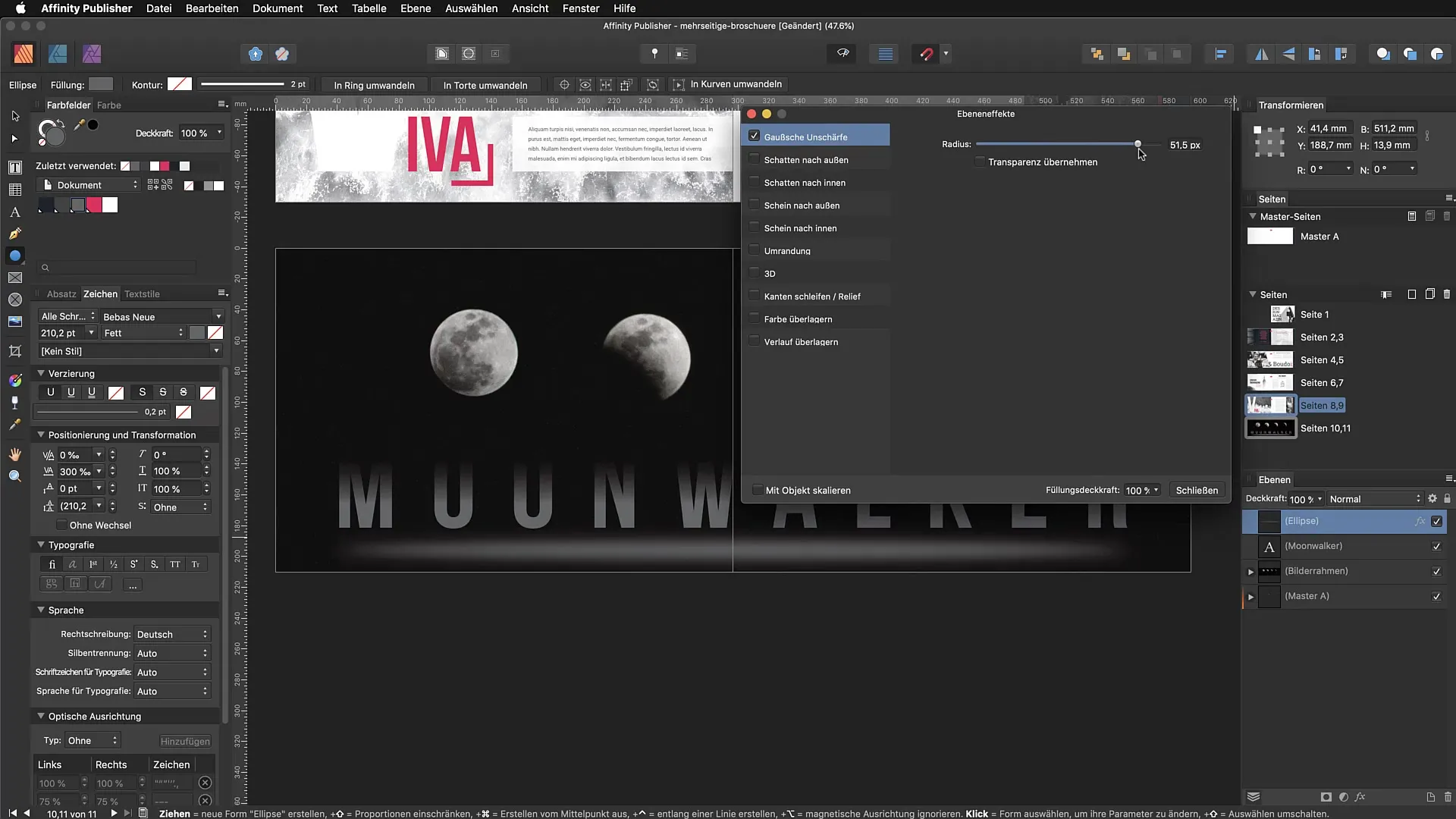Switch to Publisher persona
Screen dimensions: 1456x819
coord(24,54)
